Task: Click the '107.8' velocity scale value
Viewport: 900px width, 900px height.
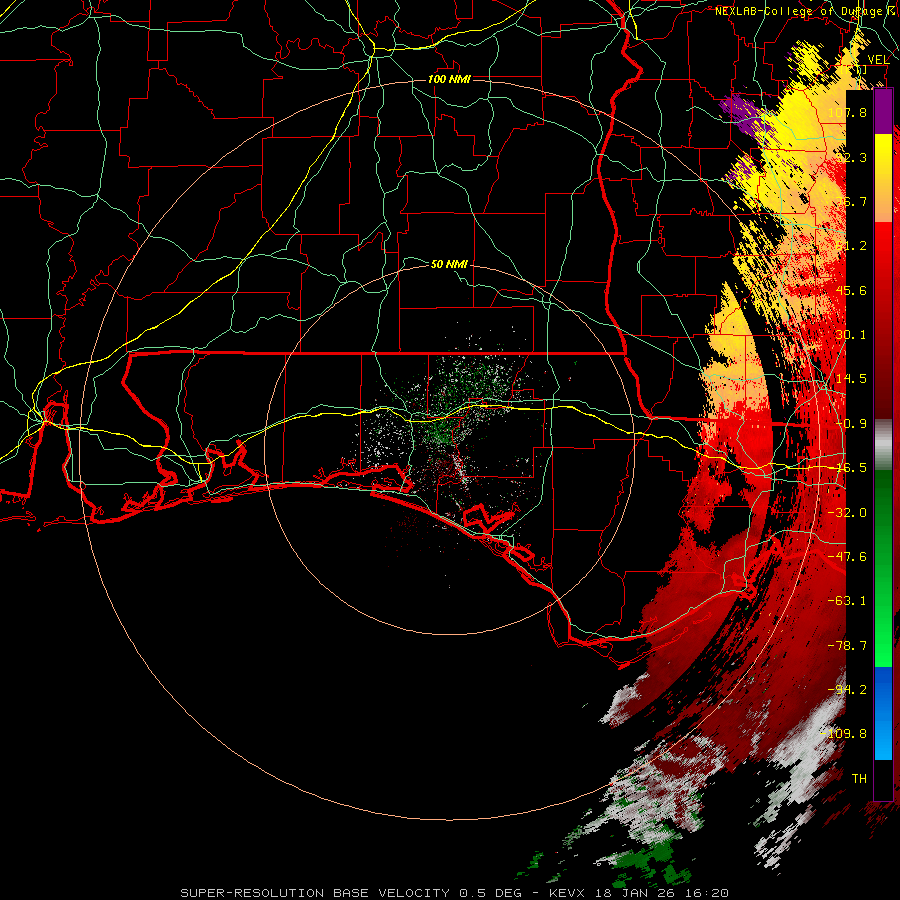Action: 847,112
